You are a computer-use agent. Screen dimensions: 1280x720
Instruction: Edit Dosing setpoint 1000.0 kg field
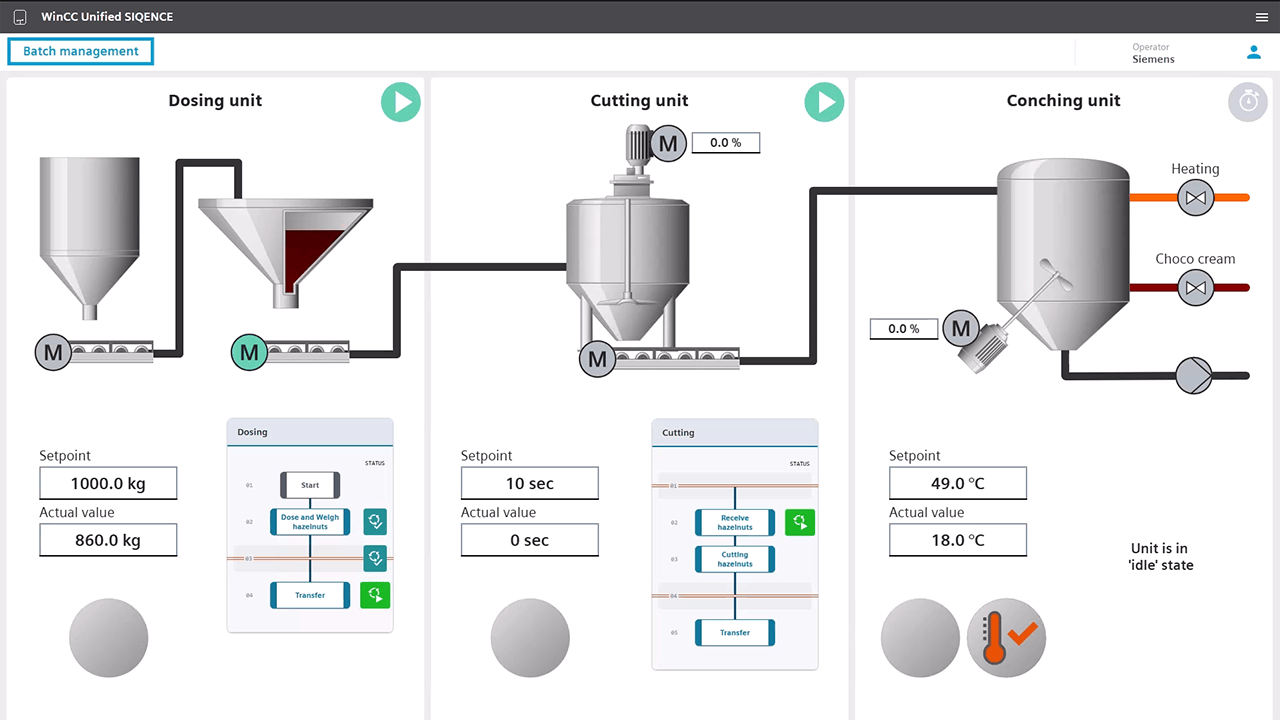(108, 484)
